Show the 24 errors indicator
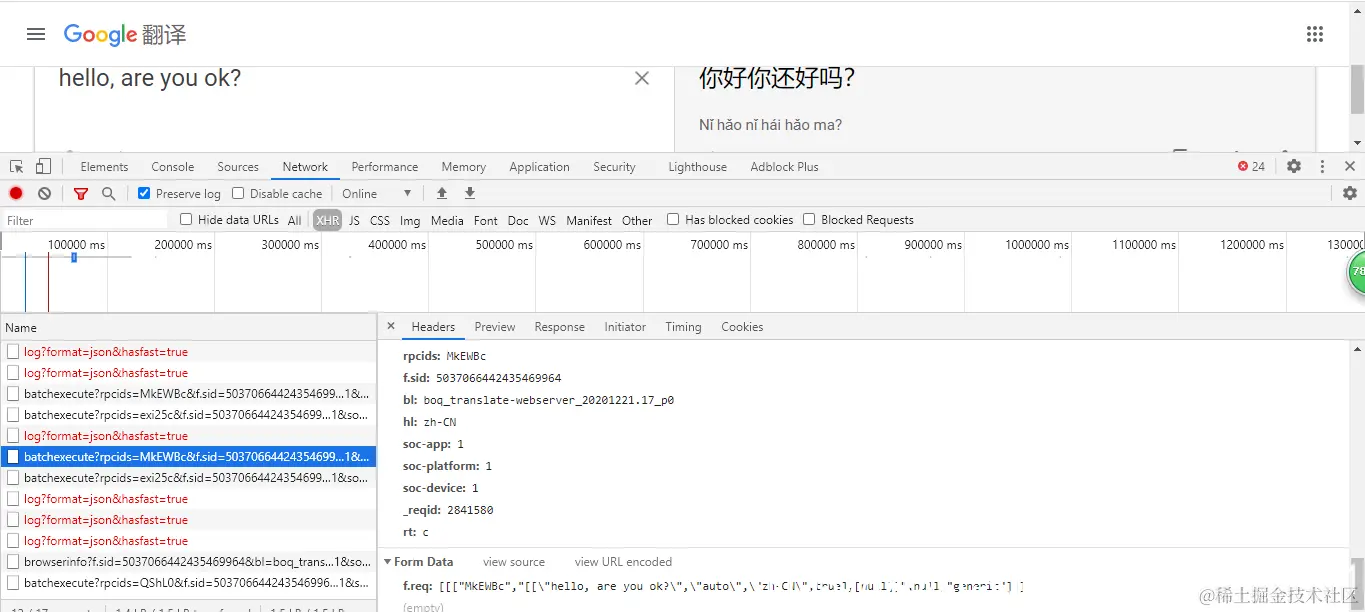 [x=1251, y=166]
